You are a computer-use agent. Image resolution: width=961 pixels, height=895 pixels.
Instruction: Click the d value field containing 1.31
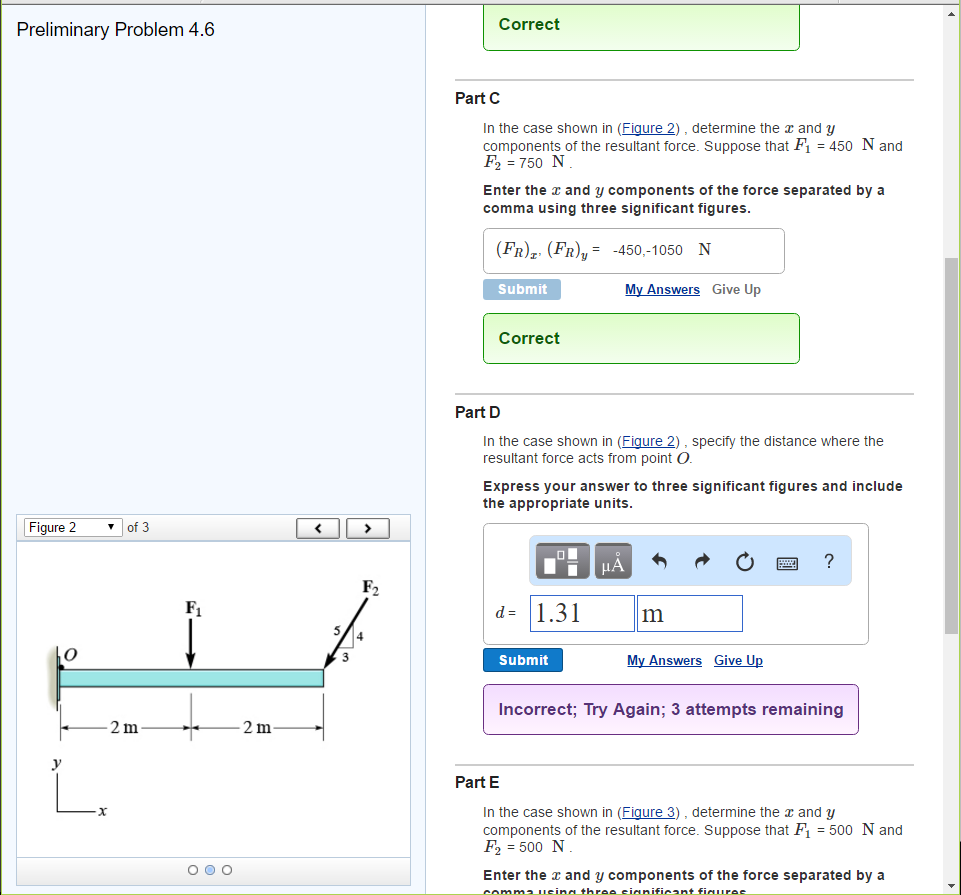pyautogui.click(x=582, y=614)
